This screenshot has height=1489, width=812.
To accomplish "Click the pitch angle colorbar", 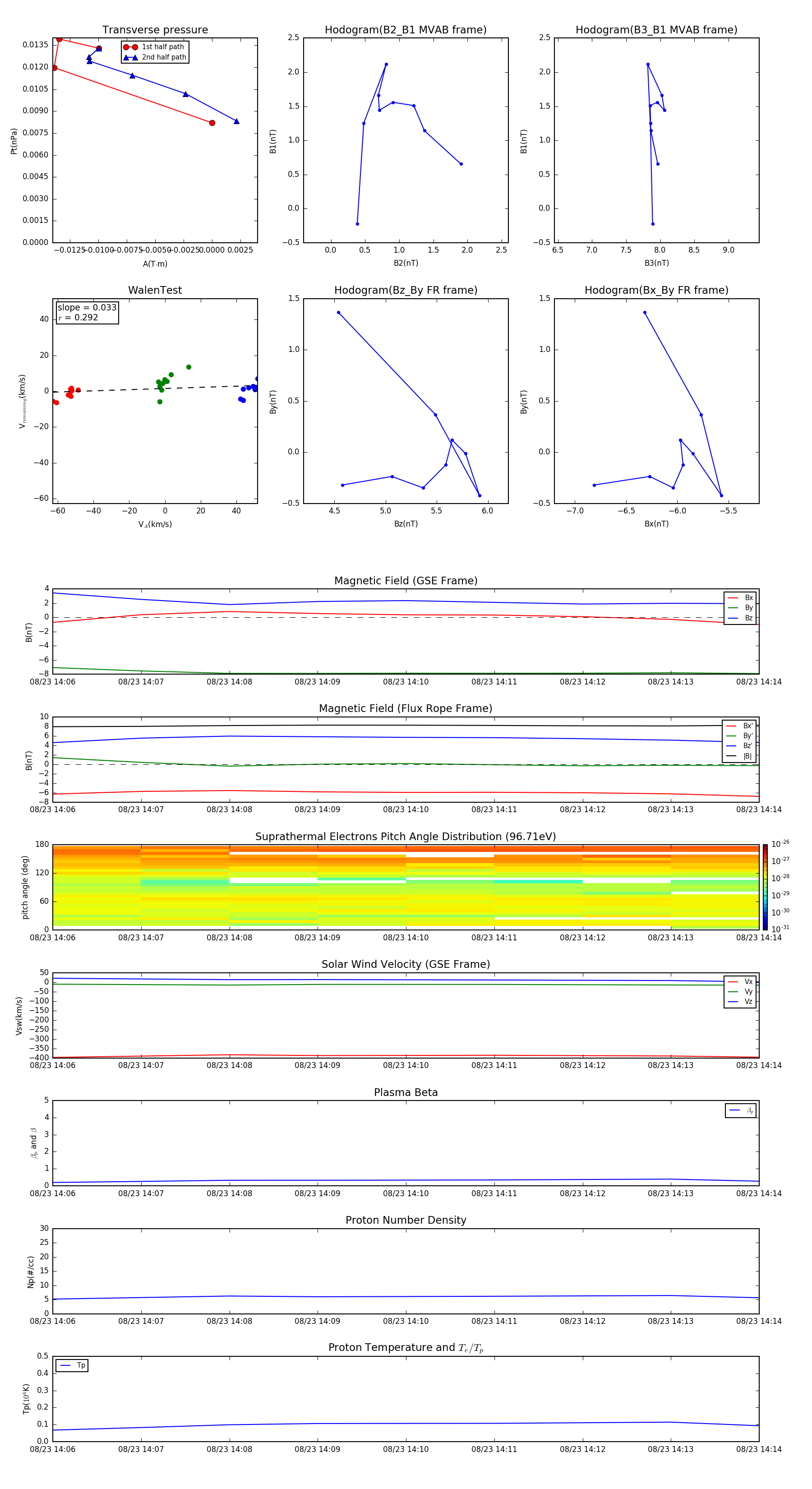I will [765, 887].
